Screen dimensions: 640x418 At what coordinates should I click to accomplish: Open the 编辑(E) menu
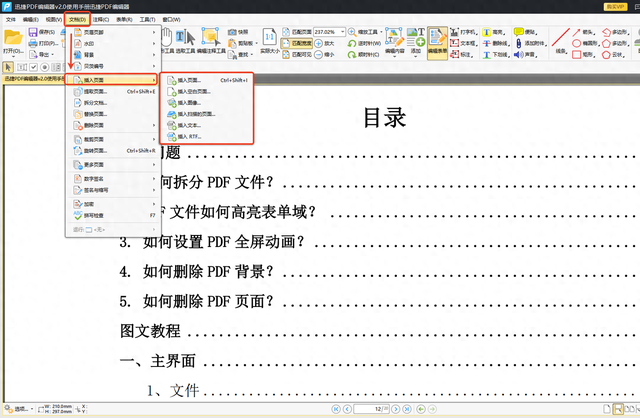click(x=31, y=19)
